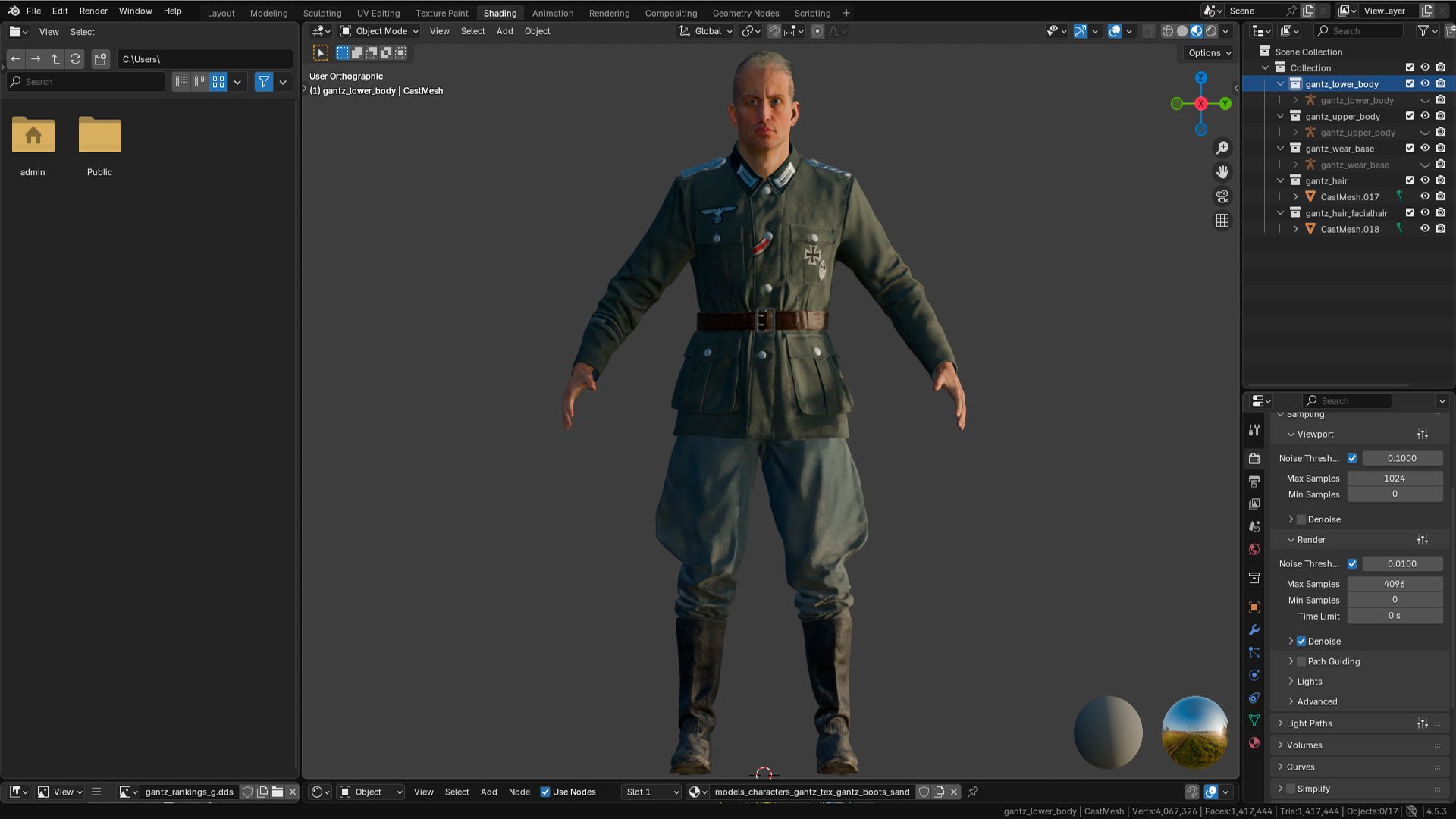Open Material properties tab icon
Viewport: 1456px width, 819px height.
(1254, 742)
